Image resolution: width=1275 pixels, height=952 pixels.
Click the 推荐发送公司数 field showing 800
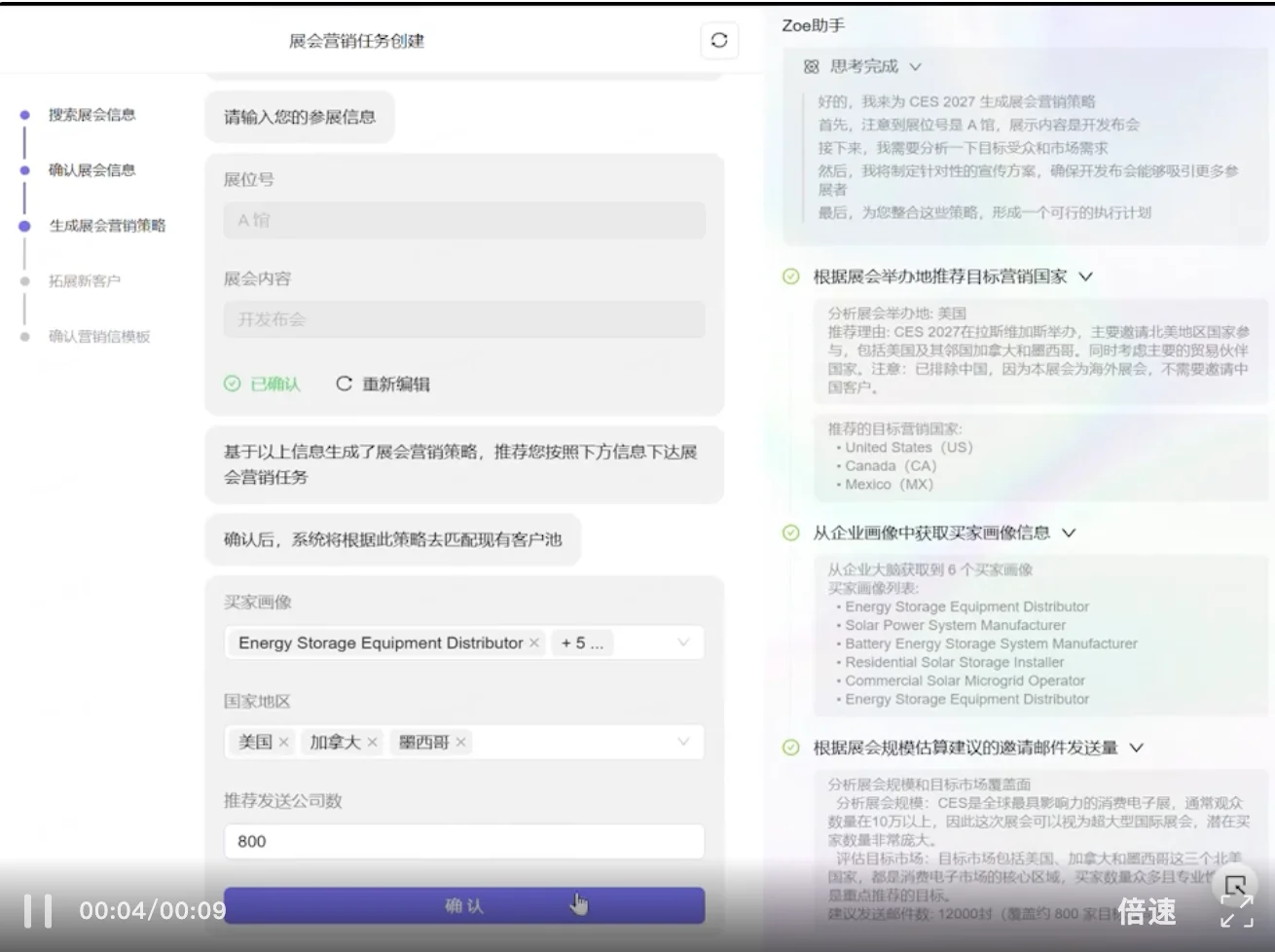[464, 841]
